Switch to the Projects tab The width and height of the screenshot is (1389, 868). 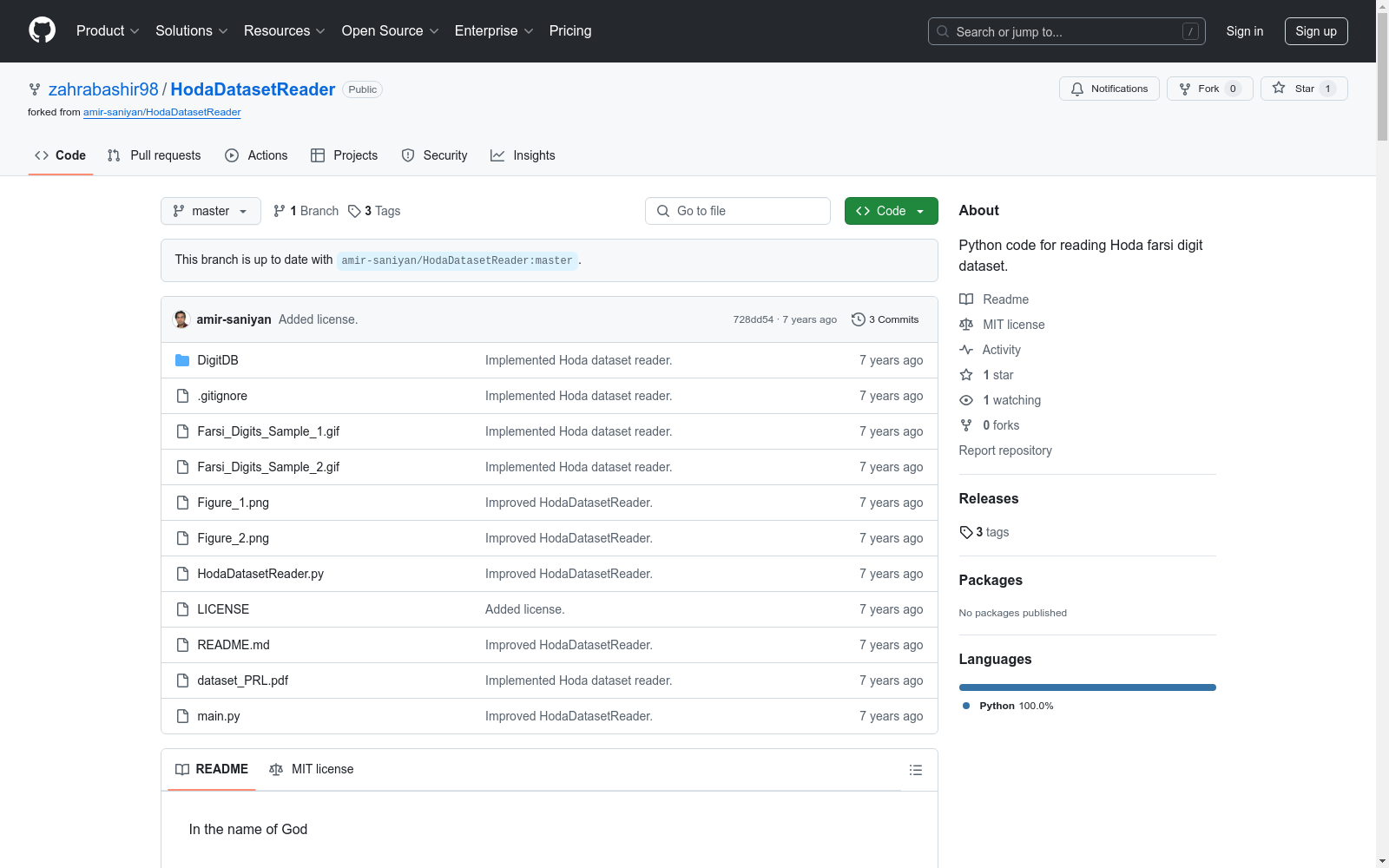coord(345,155)
